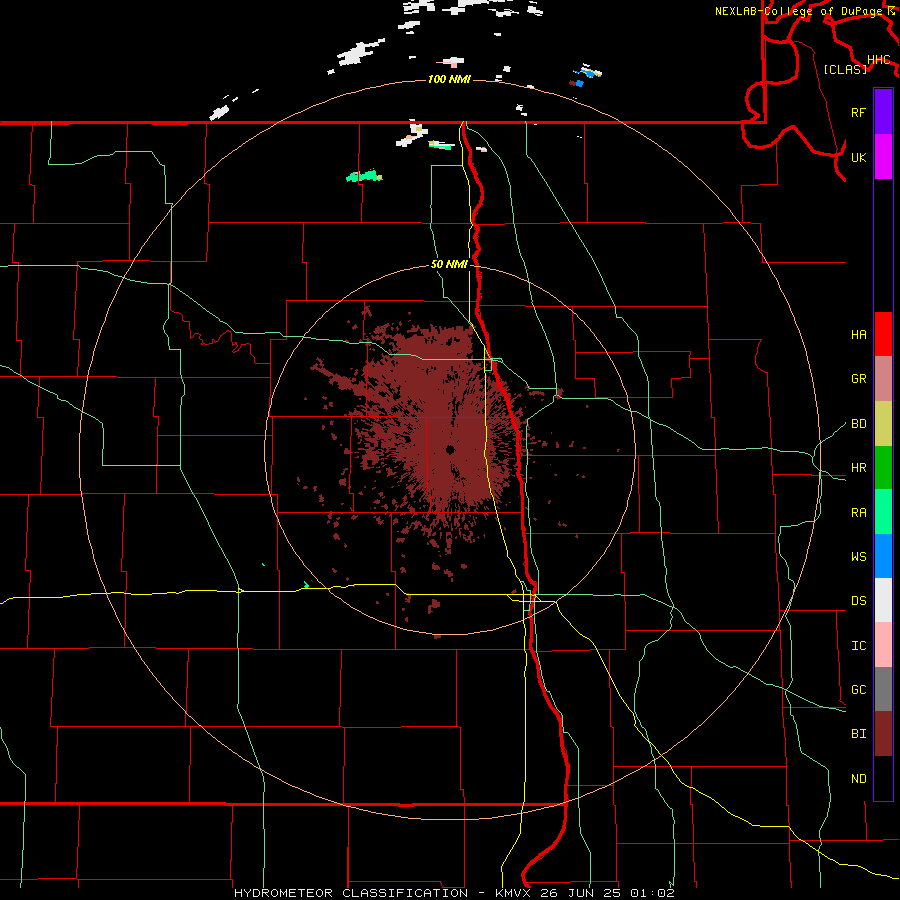The height and width of the screenshot is (900, 900).
Task: Click the black radar site dot at center
Action: (x=449, y=449)
